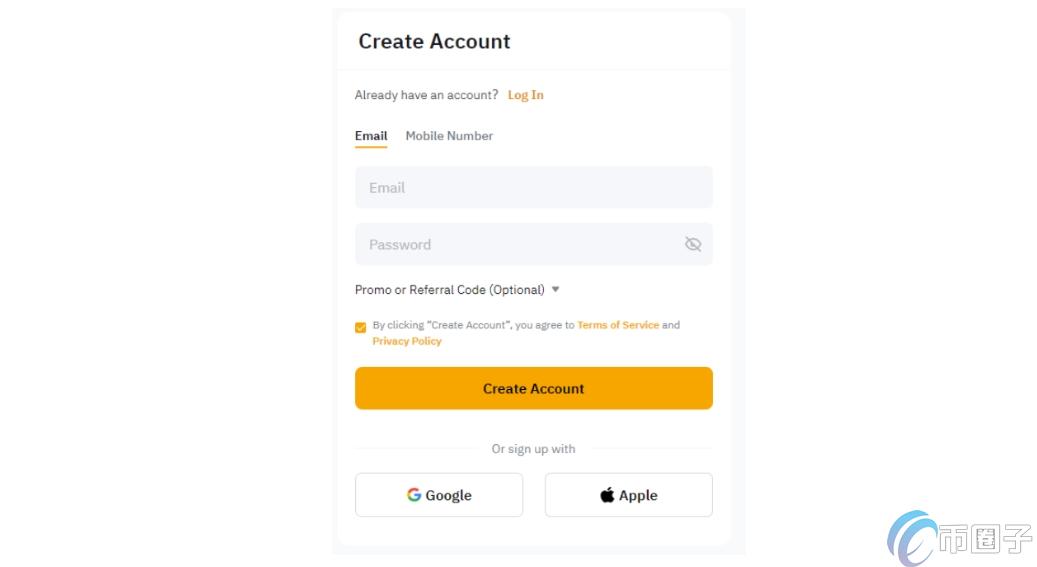This screenshot has width=1037, height=567.
Task: Click the Google G logo icon
Action: tap(414, 495)
